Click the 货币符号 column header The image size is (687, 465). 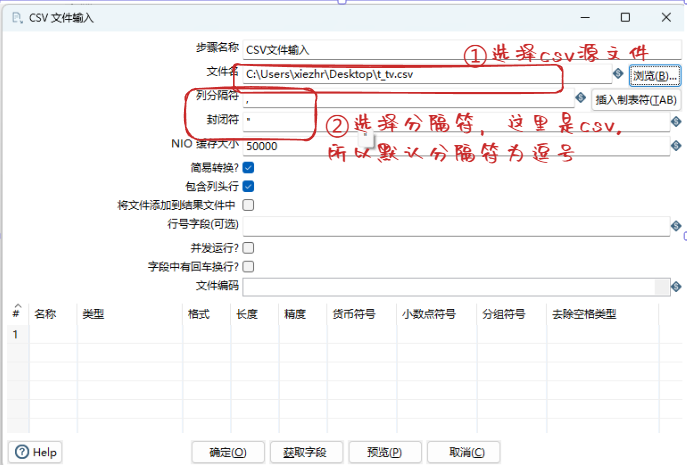click(x=362, y=314)
